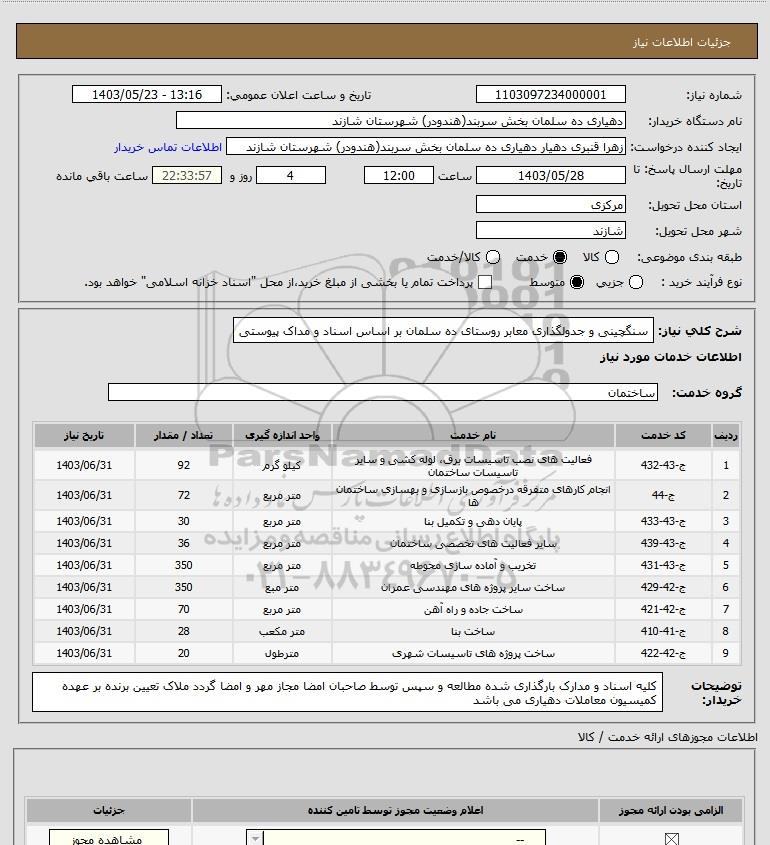Screen dimensions: 770x845
Task: Click the remaining days field 4
Action: pos(290,175)
